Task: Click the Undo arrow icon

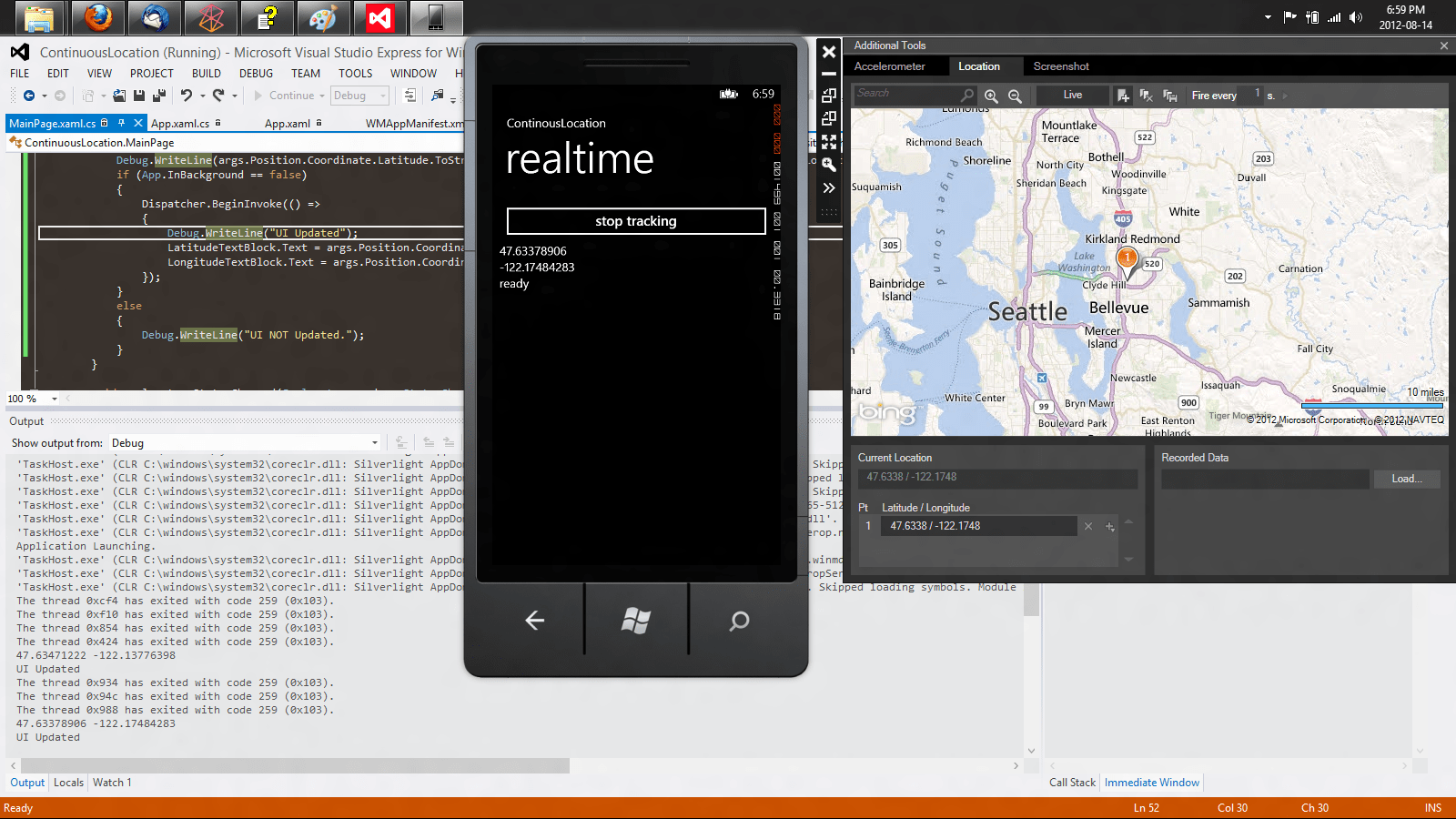Action: pos(186,96)
